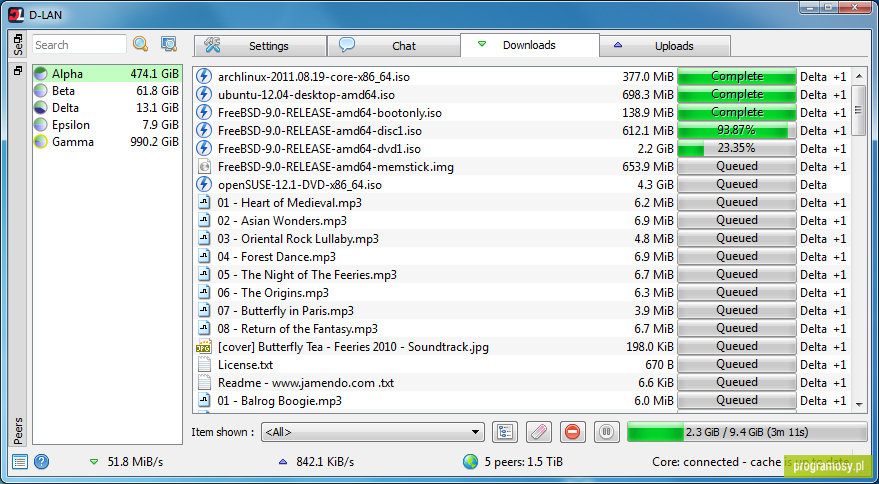This screenshot has width=879, height=484.
Task: Click the Beta peer sphere icon
Action: point(40,91)
